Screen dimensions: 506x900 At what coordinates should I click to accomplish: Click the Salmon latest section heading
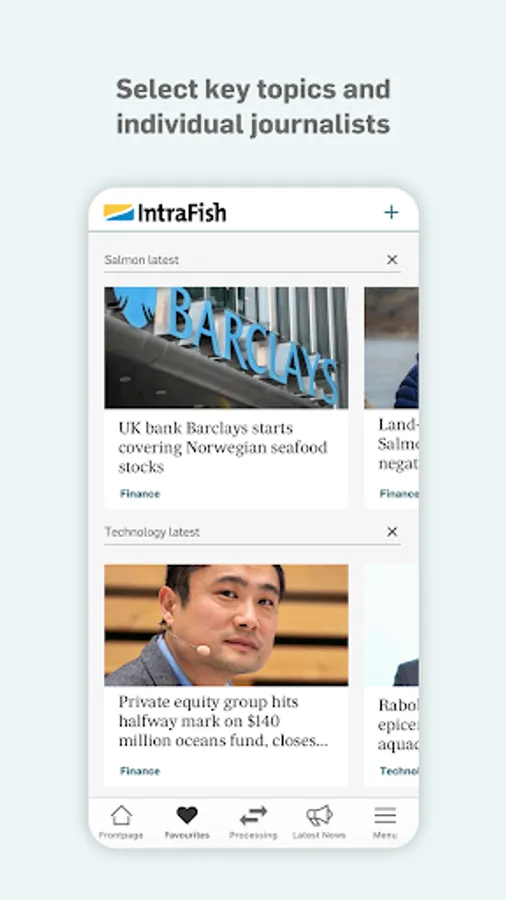[142, 260]
